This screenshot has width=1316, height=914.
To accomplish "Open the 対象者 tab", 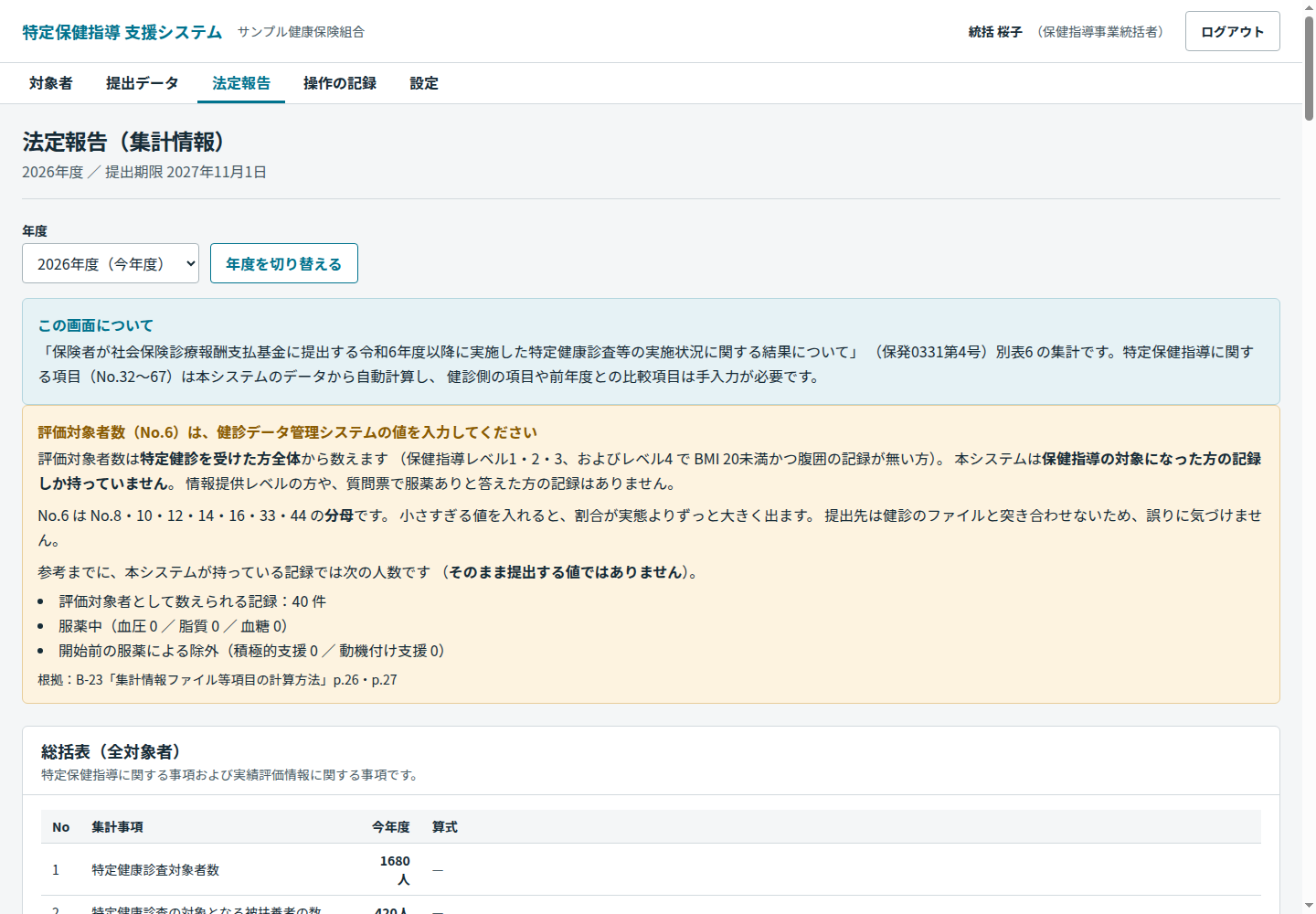I will pos(51,83).
